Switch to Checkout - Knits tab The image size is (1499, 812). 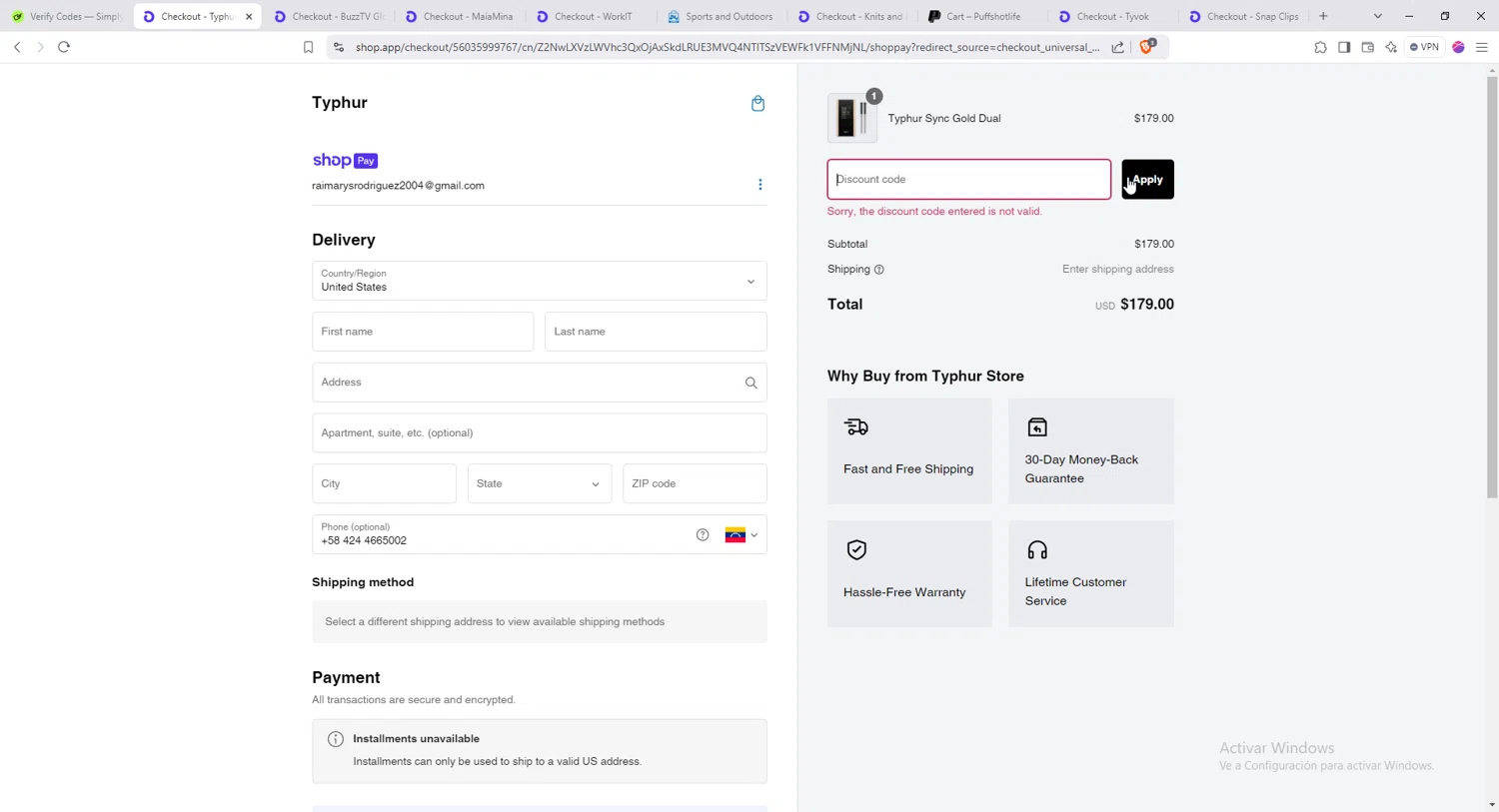tap(851, 16)
